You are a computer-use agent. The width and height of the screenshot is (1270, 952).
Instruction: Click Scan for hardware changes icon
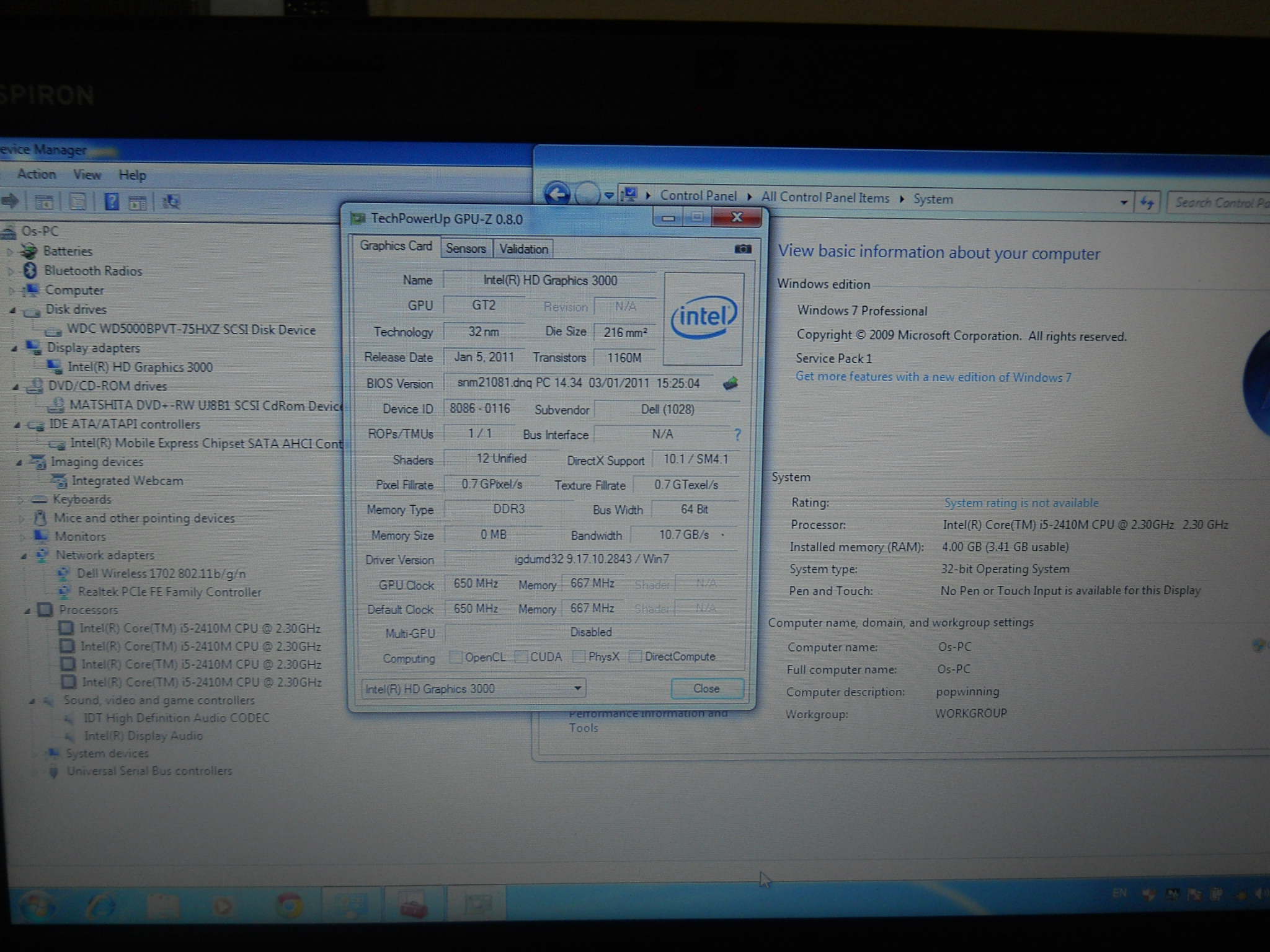[x=171, y=201]
